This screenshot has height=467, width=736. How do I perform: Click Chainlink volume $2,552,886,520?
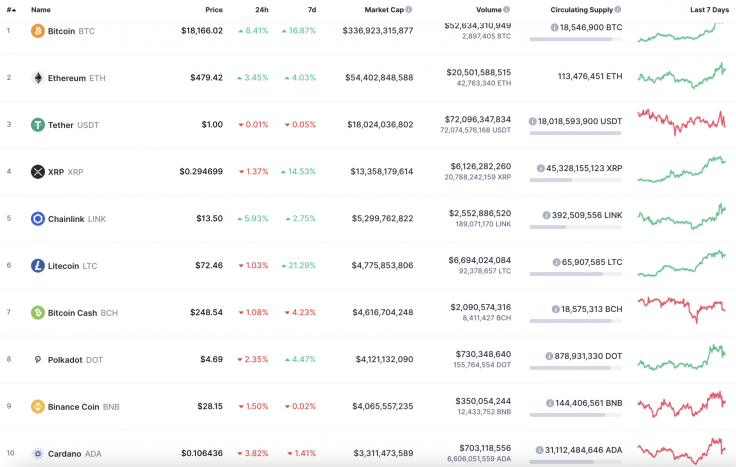click(480, 213)
